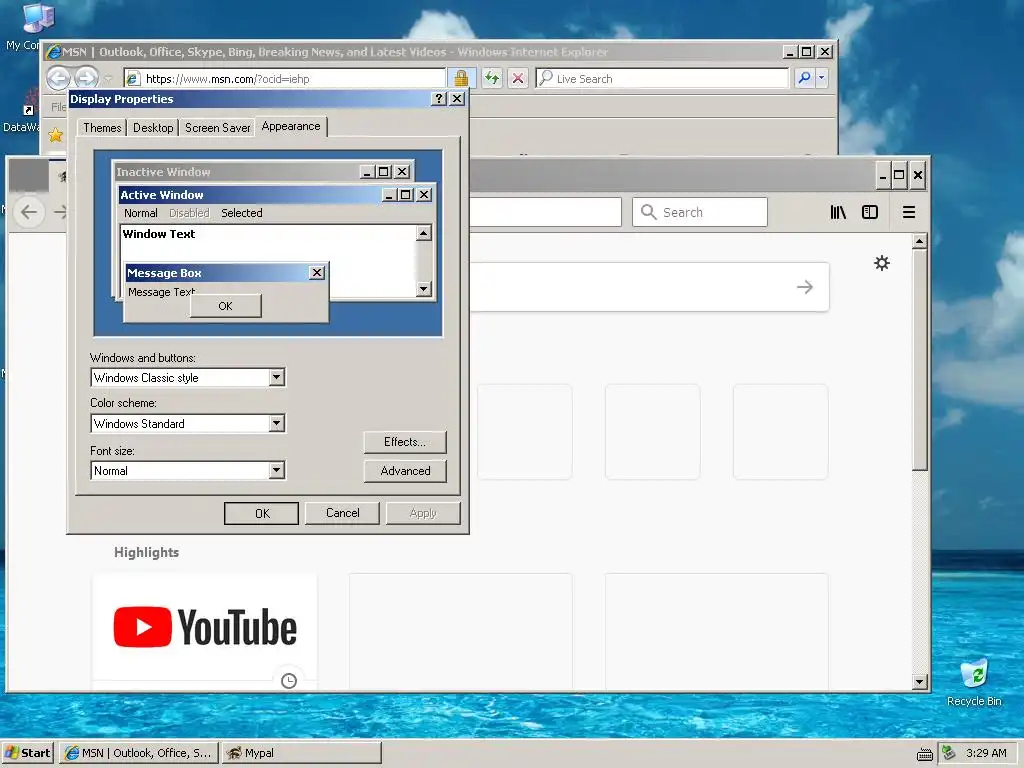The image size is (1024, 768).
Task: Switch to the Themes tab
Action: (102, 128)
